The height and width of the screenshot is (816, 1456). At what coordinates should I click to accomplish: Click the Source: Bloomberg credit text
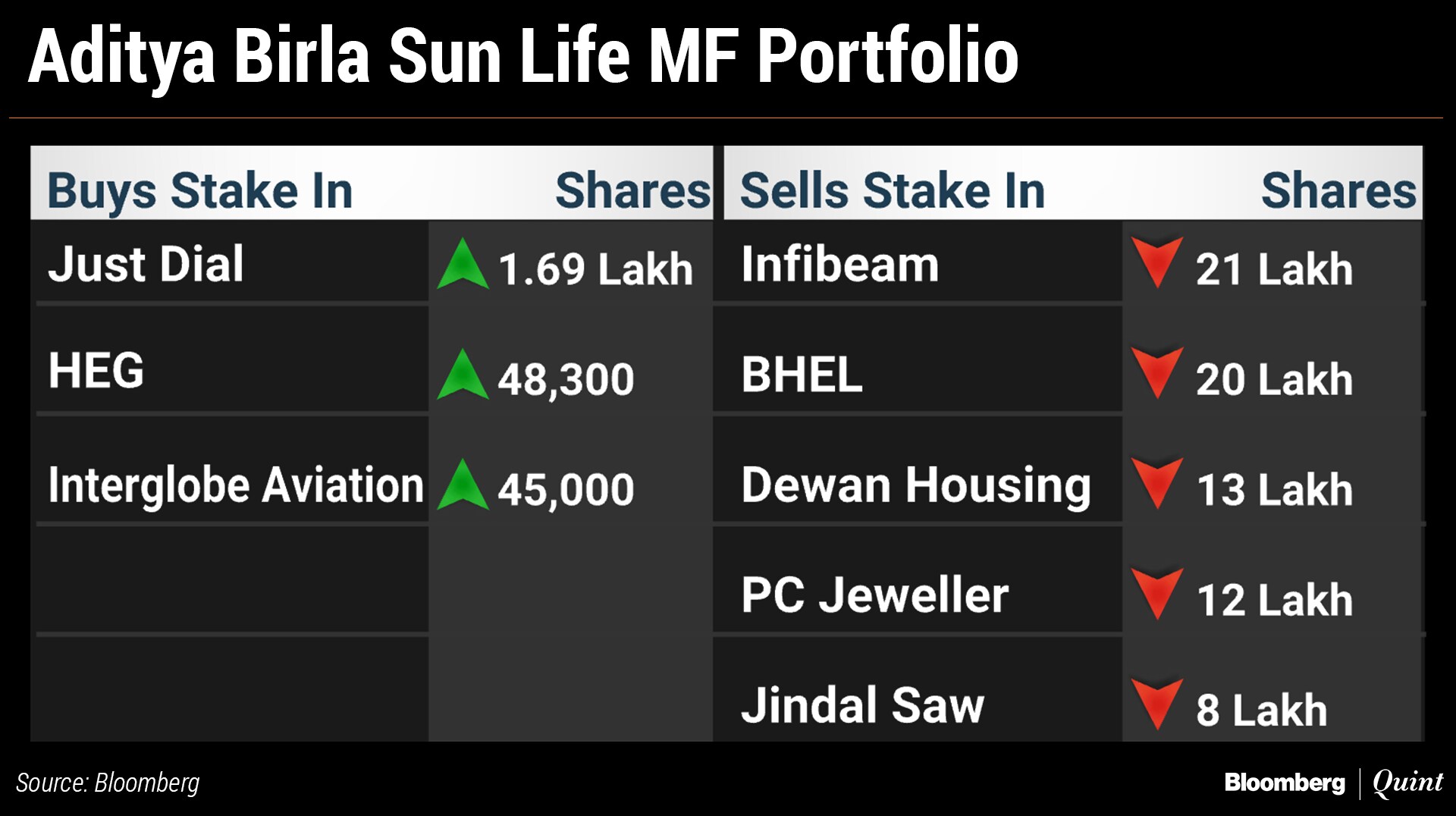click(108, 783)
